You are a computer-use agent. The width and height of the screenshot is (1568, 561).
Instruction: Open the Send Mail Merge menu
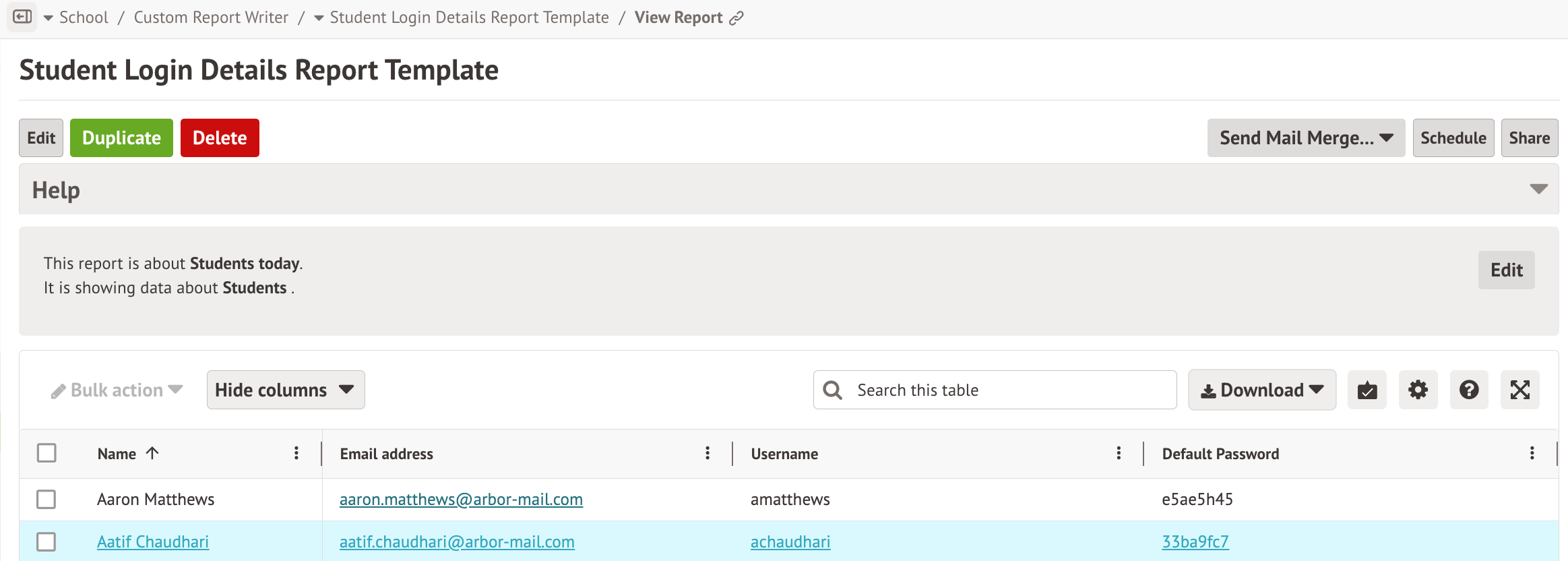(1306, 138)
